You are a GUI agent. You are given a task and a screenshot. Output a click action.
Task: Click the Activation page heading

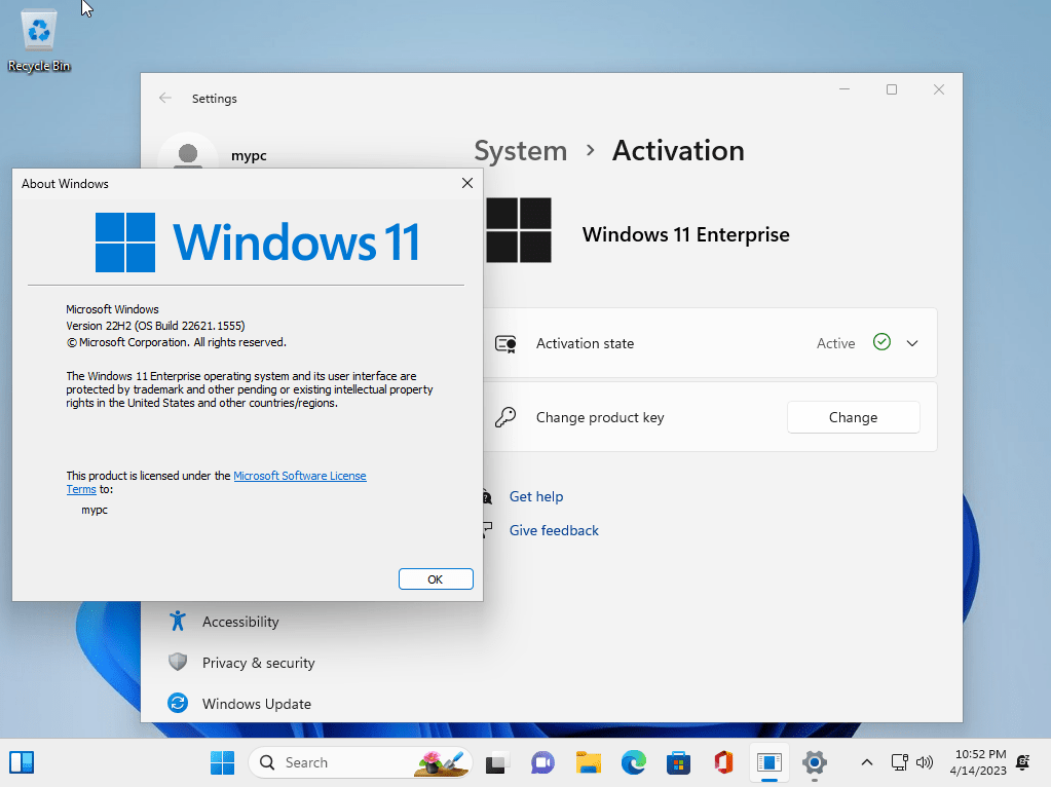[x=678, y=151]
